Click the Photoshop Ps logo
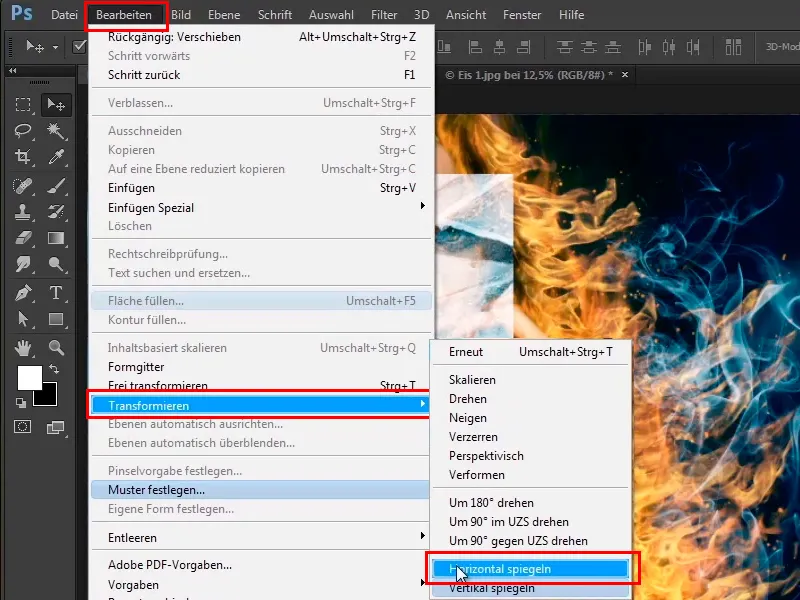The image size is (800, 600). 21,13
